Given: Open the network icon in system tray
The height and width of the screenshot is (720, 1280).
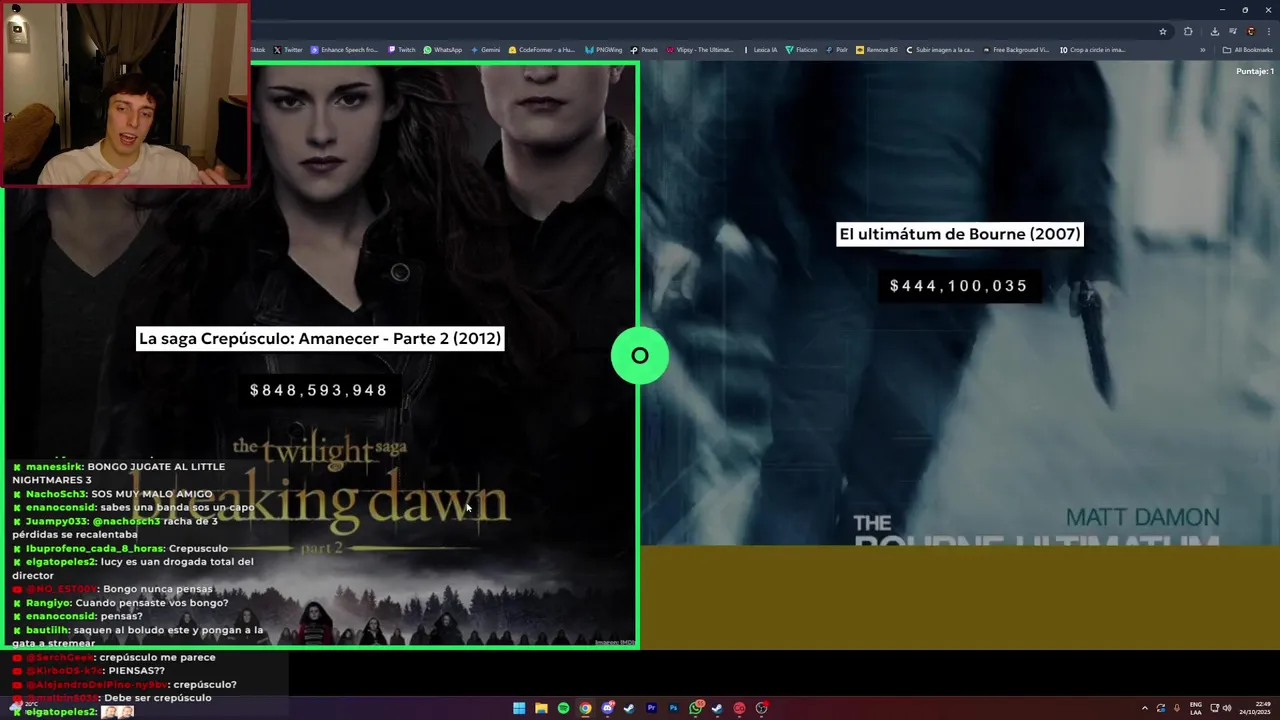Looking at the screenshot, I should click(x=1214, y=708).
